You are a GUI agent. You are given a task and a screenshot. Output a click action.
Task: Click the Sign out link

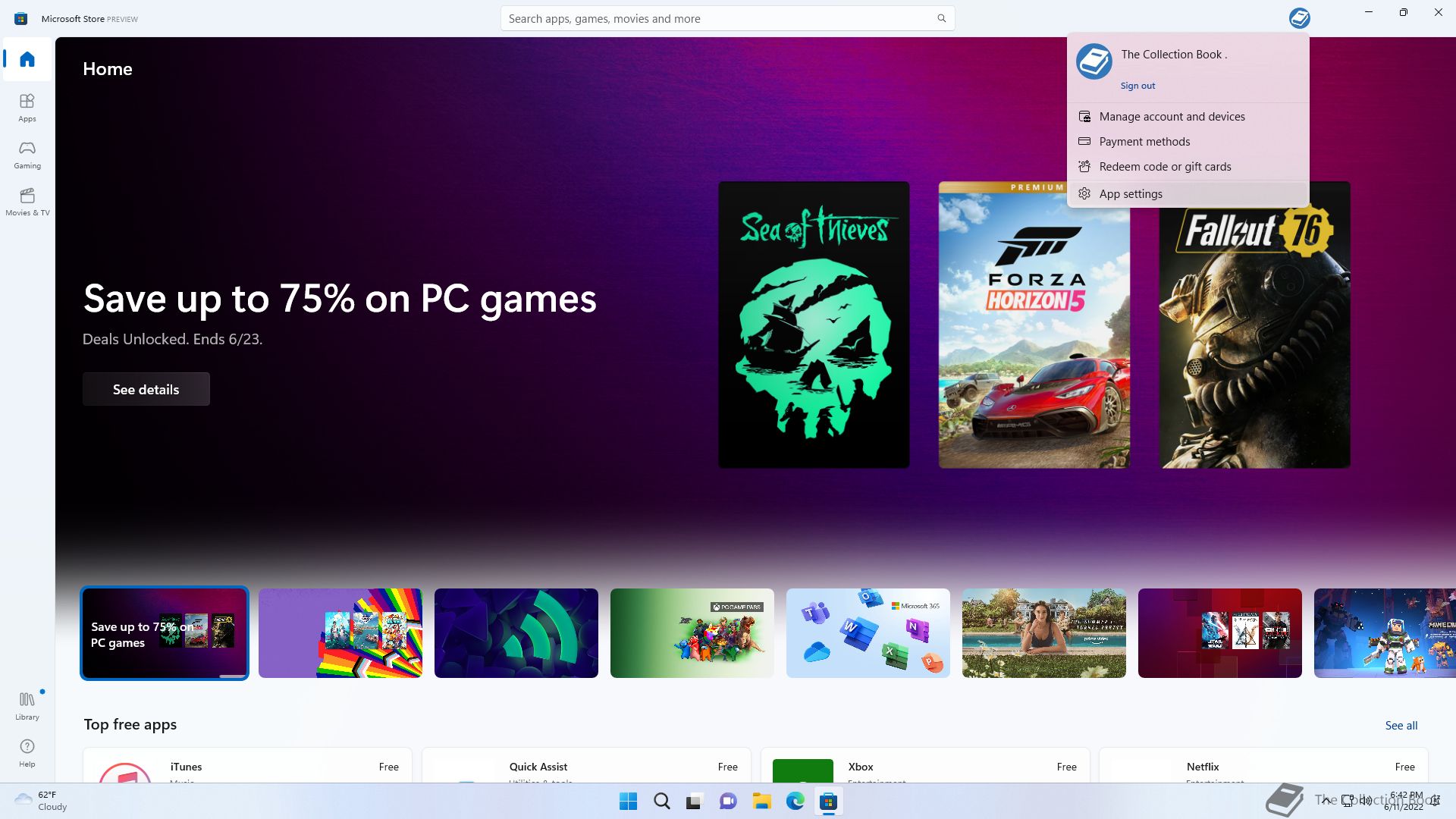pos(1137,86)
